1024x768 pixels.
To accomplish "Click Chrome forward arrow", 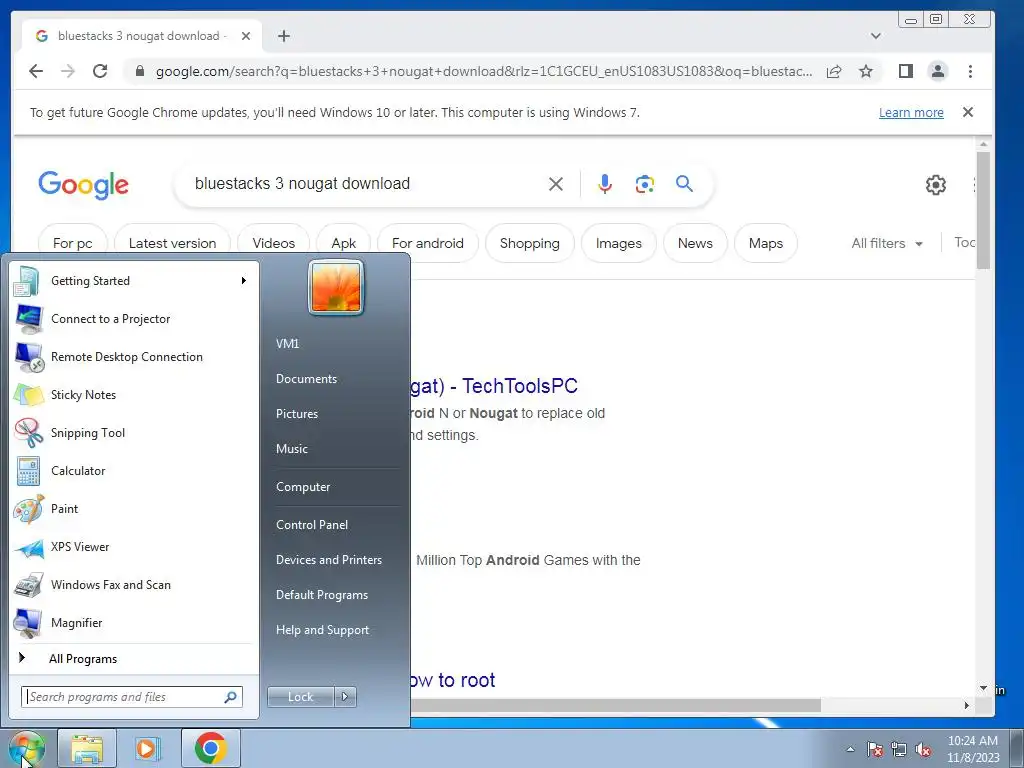I will coord(68,71).
